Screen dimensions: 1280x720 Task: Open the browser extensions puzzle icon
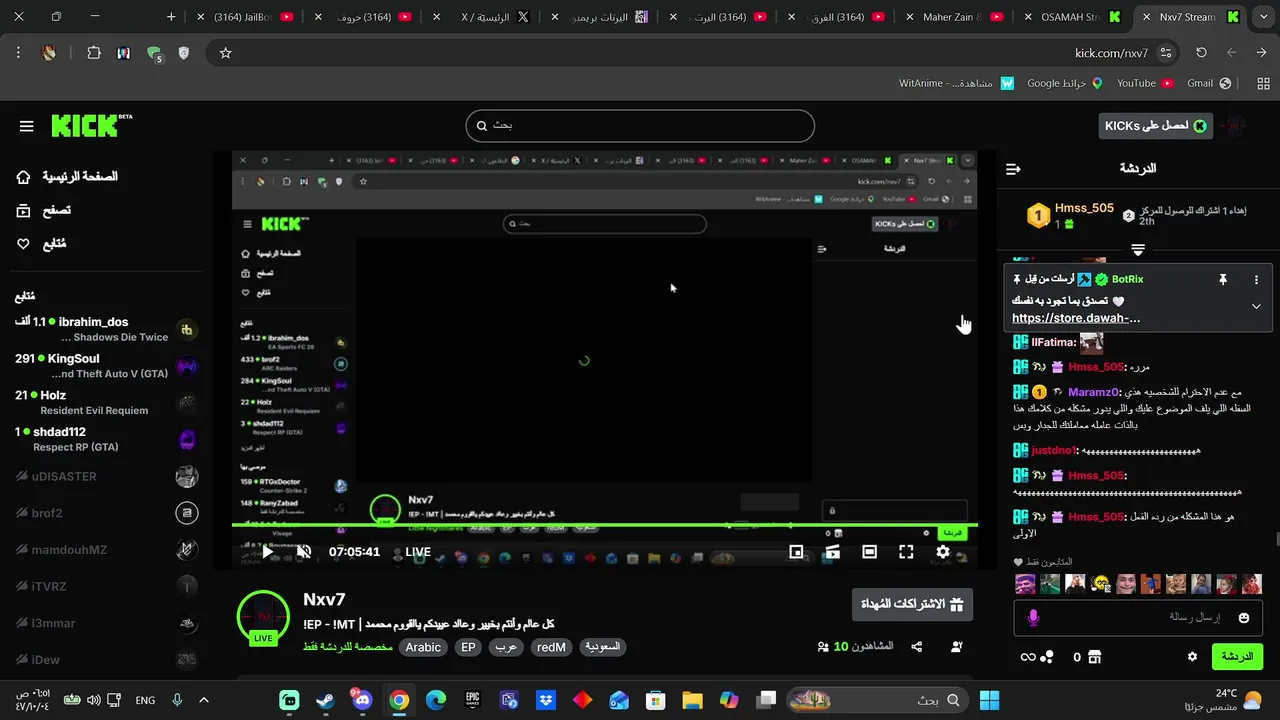pyautogui.click(x=94, y=53)
